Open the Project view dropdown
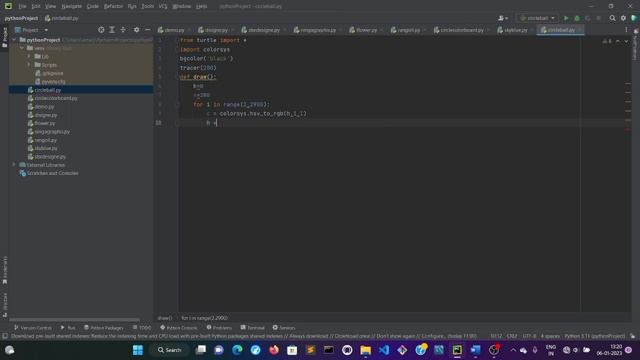This screenshot has height=360, width=640. point(31,30)
